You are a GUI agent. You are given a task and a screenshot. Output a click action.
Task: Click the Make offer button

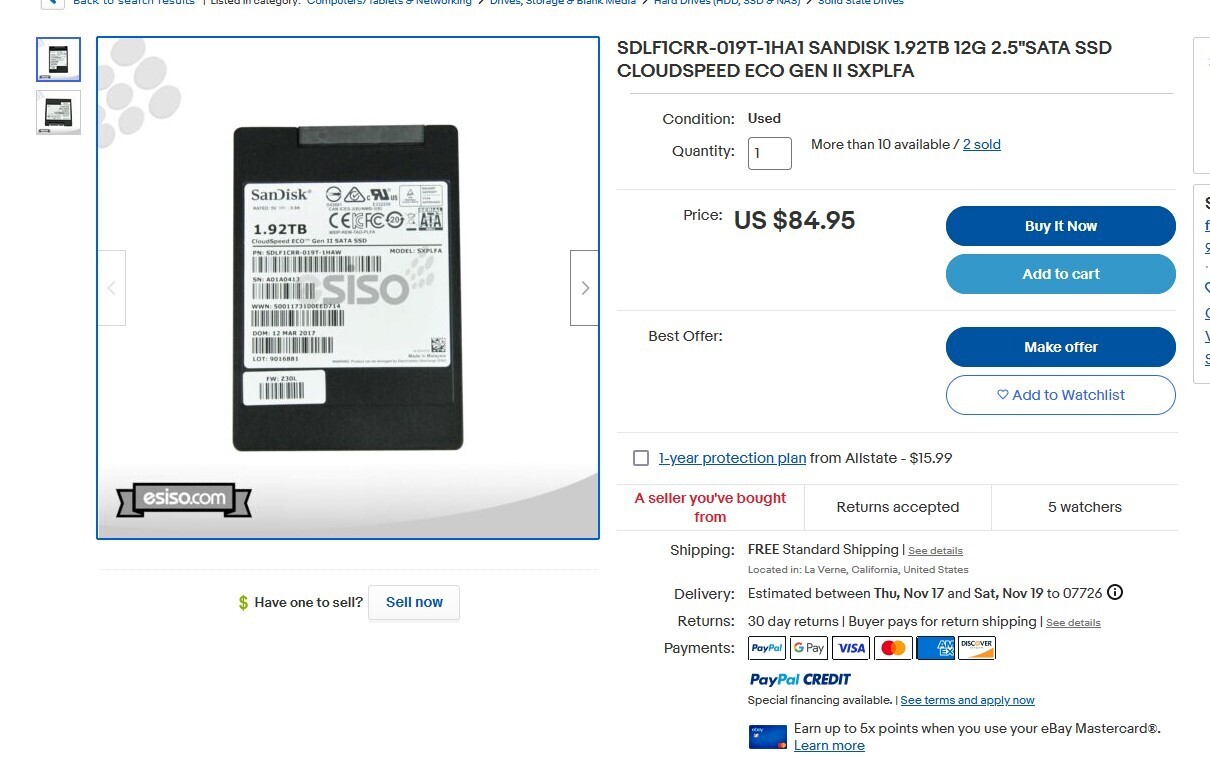coord(1061,347)
